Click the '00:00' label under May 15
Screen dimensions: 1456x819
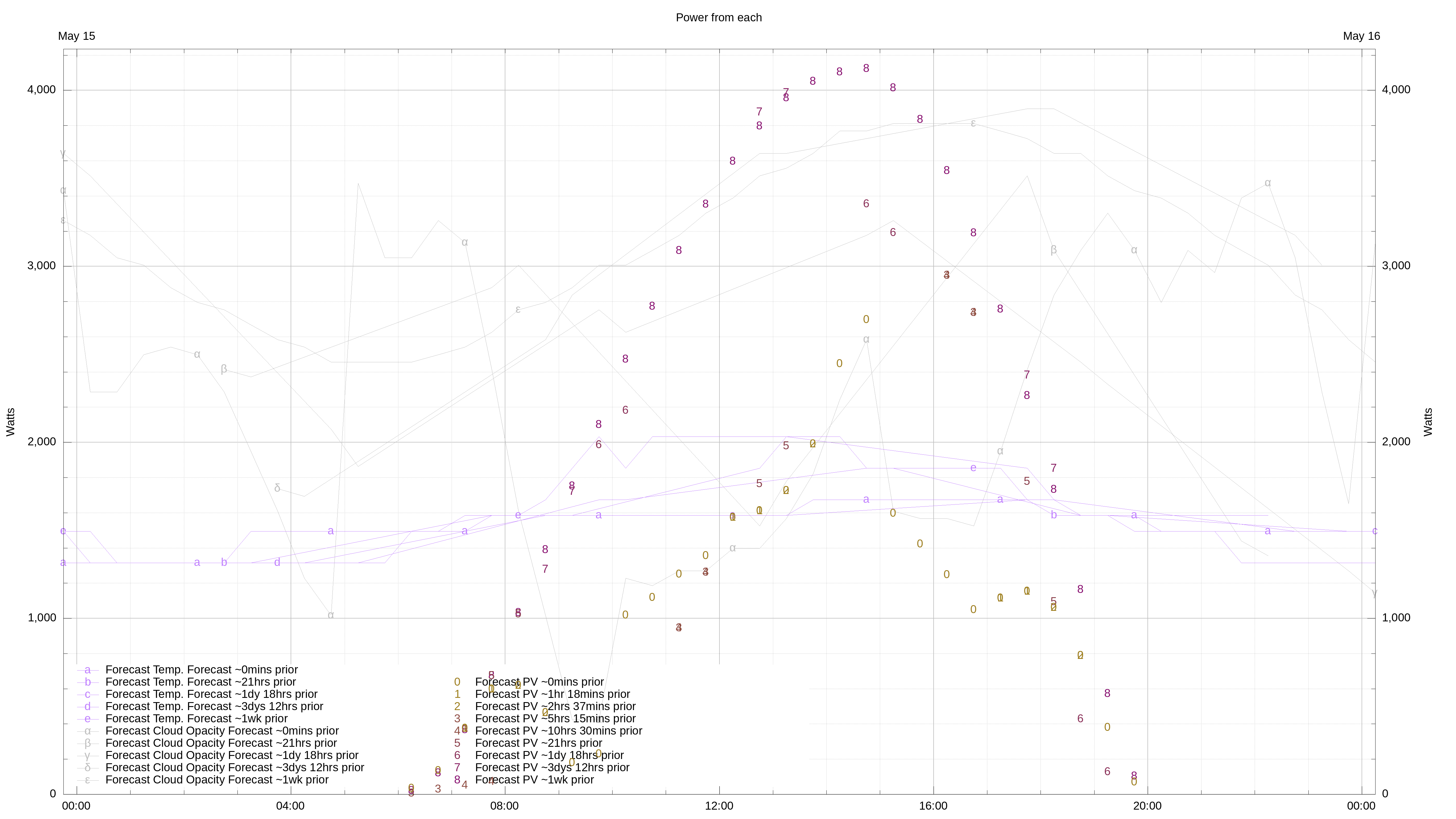(x=76, y=806)
